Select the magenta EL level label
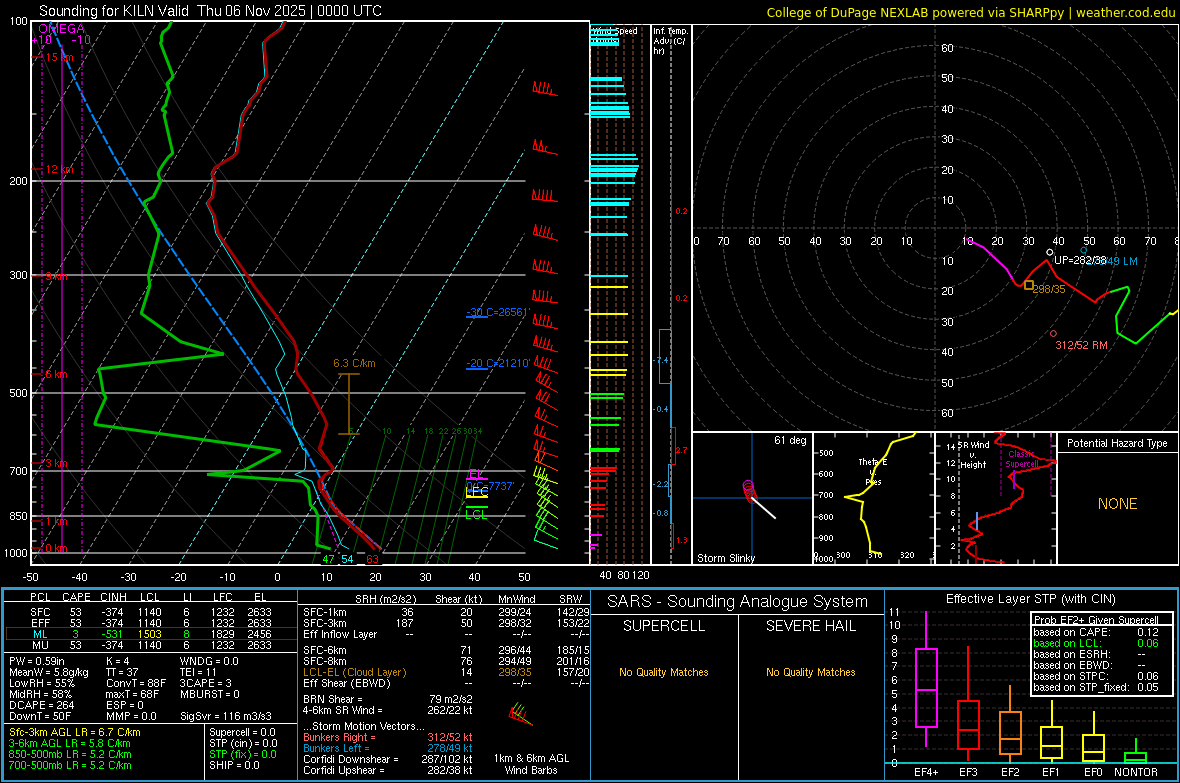Image resolution: width=1180 pixels, height=783 pixels. tap(475, 474)
